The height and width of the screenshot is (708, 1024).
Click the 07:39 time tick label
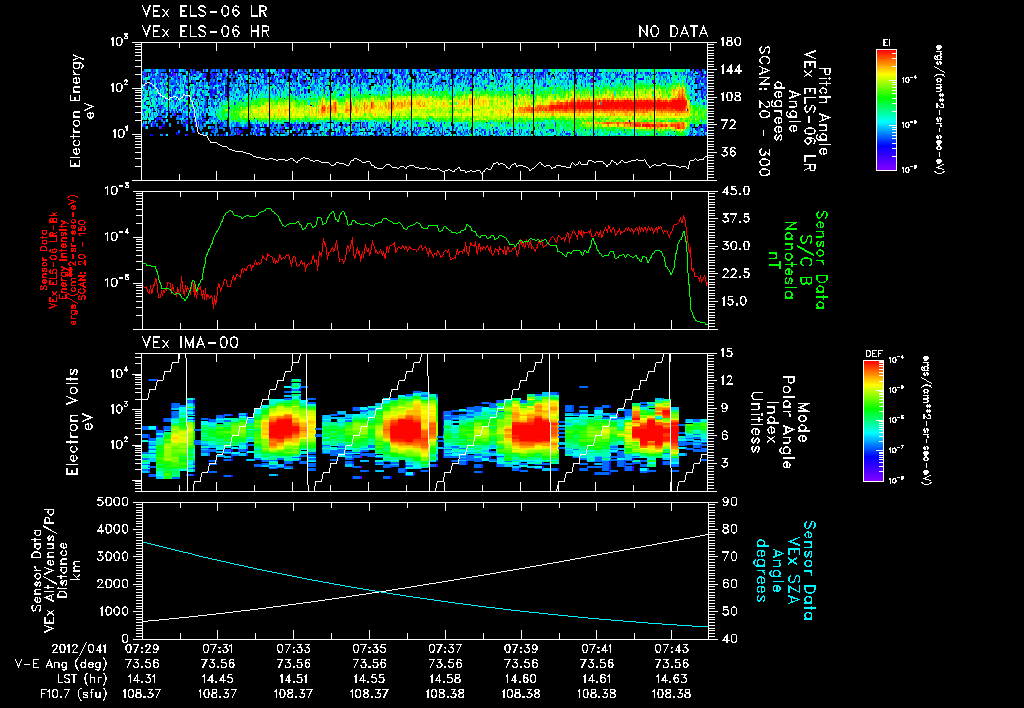click(x=520, y=649)
